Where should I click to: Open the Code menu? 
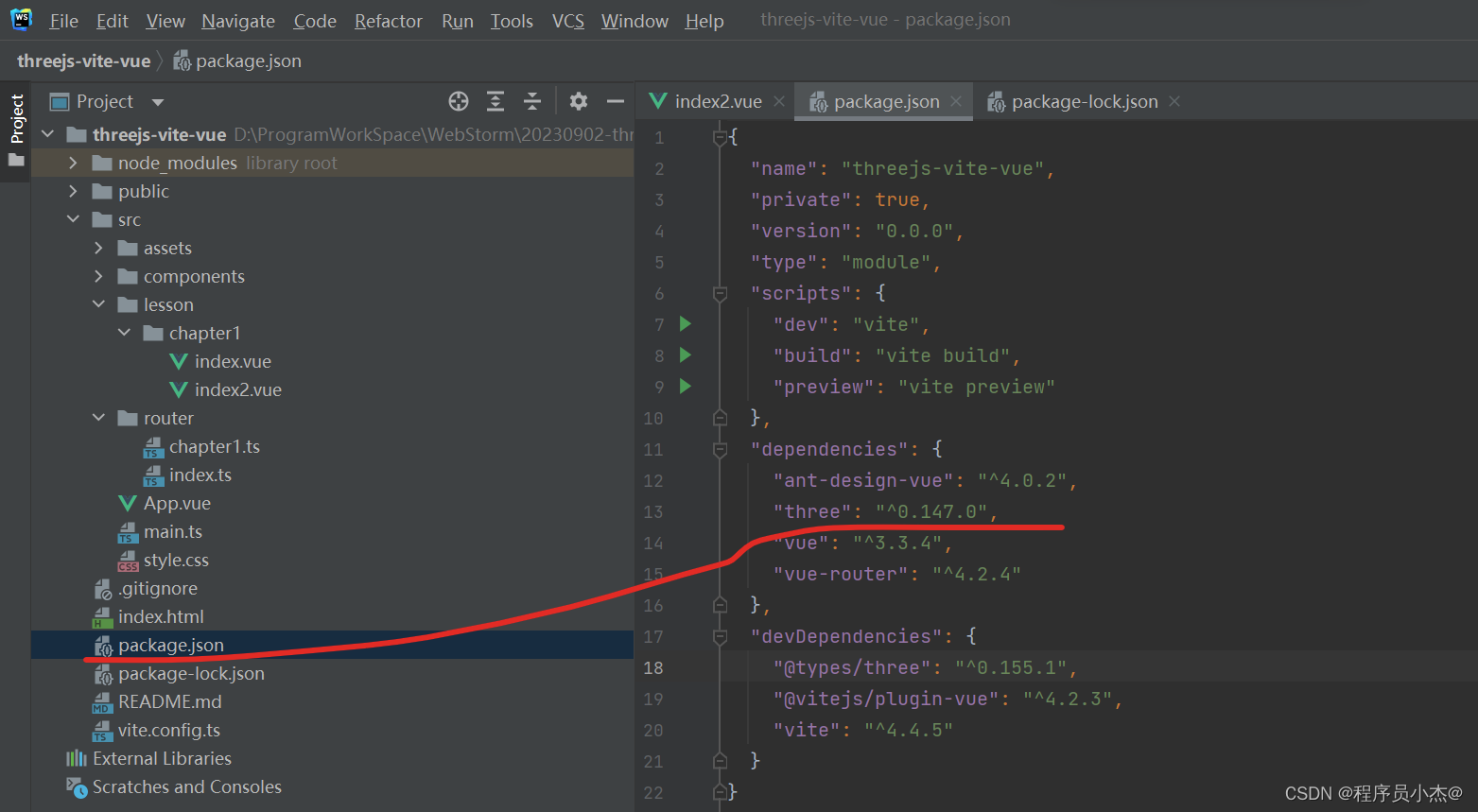pyautogui.click(x=315, y=21)
